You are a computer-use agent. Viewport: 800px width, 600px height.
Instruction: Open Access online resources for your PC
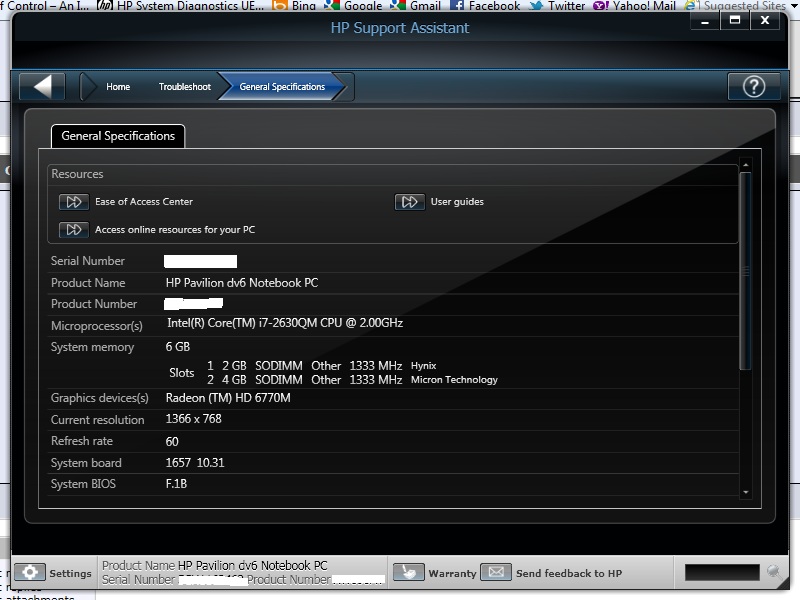[175, 230]
